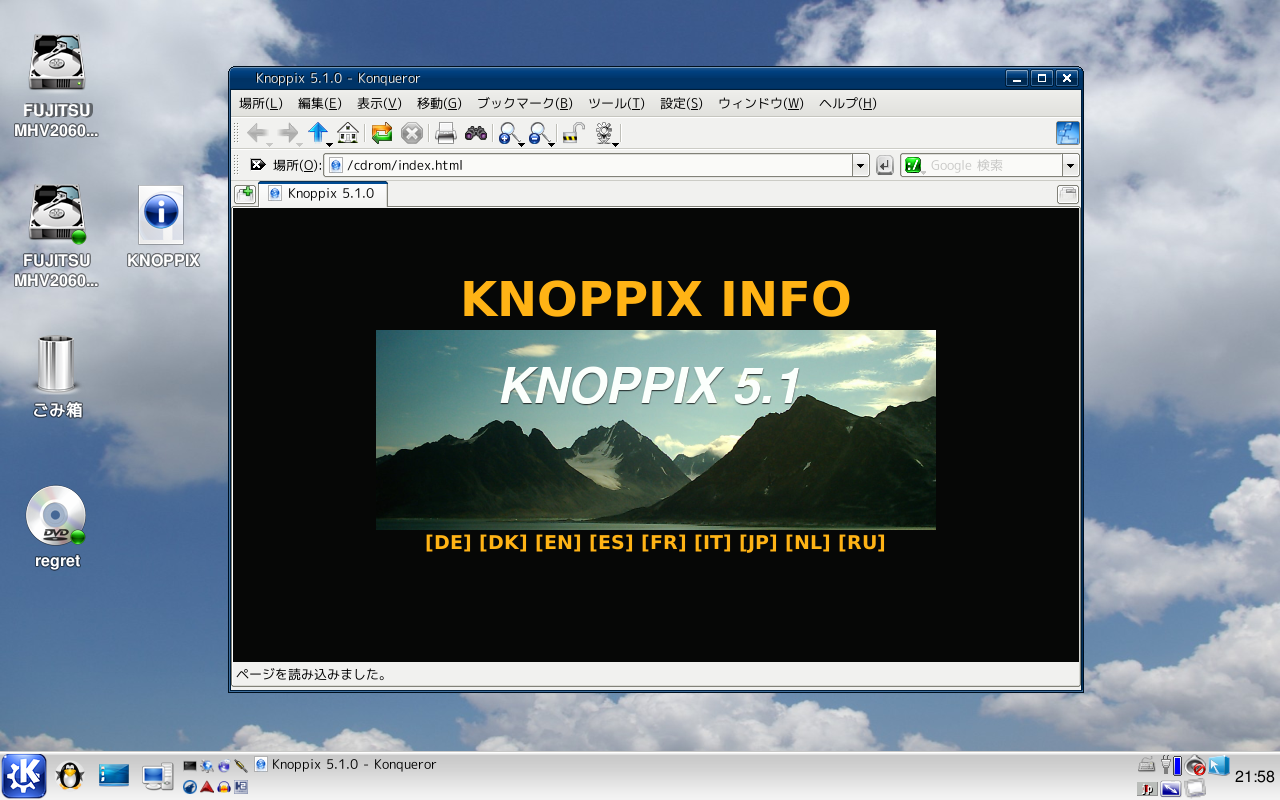
Task: Click the Forward arrow in Konqueror toolbar
Action: pyautogui.click(x=288, y=133)
